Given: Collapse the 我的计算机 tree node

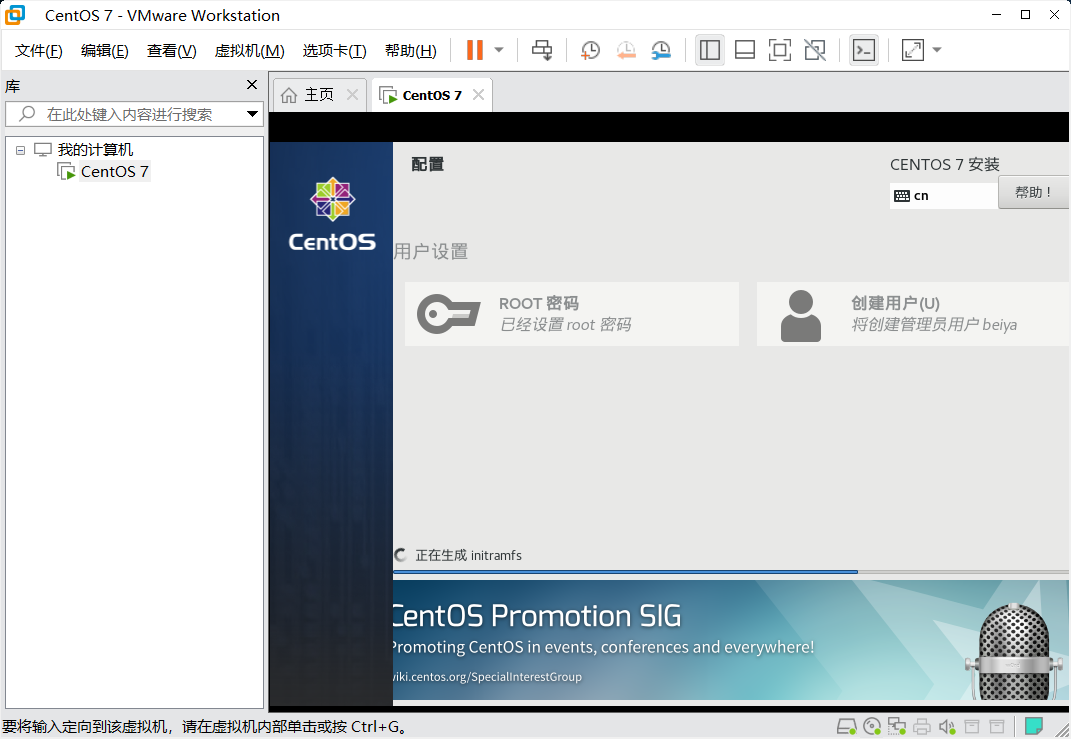Looking at the screenshot, I should pyautogui.click(x=20, y=150).
